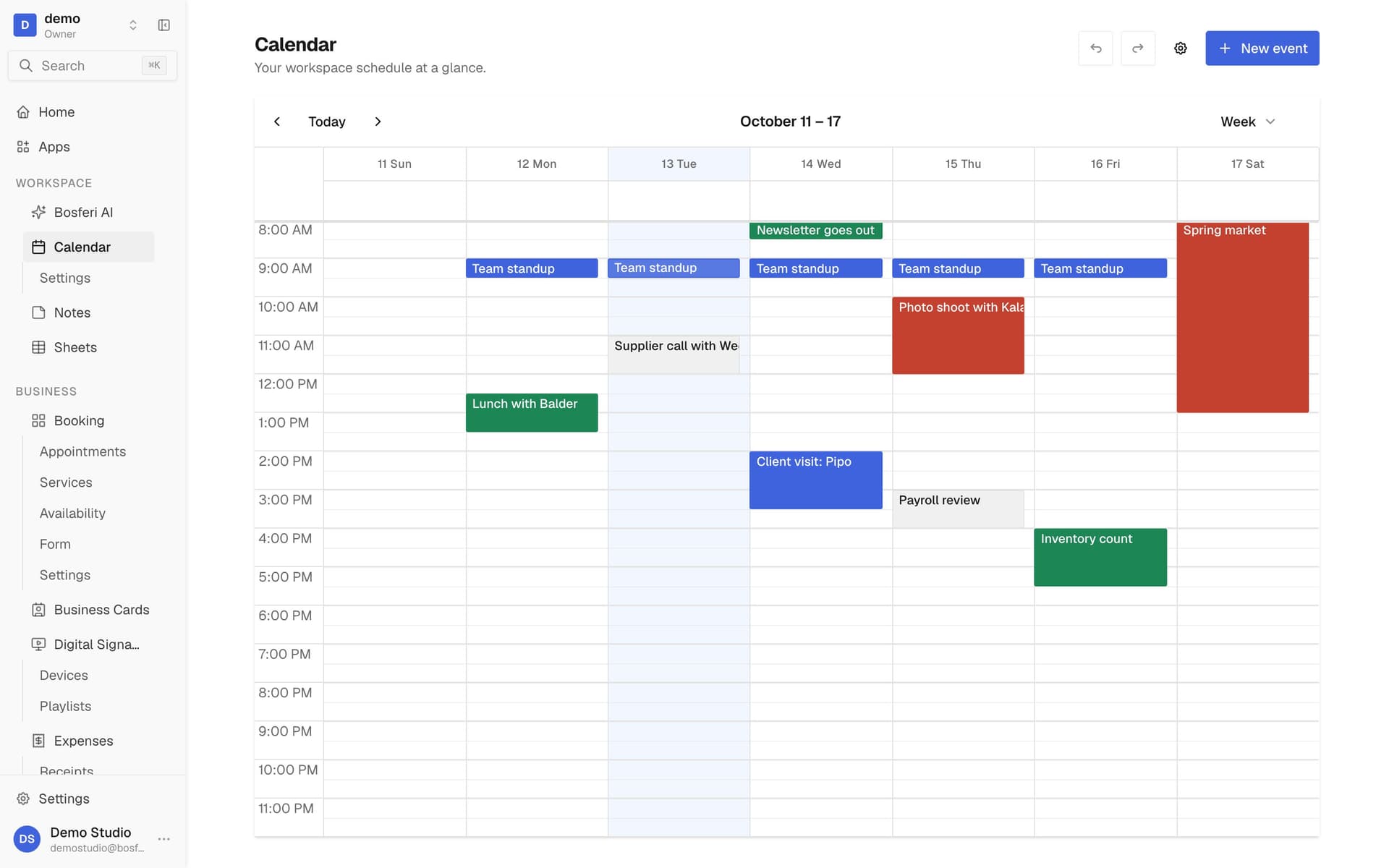Image resolution: width=1389 pixels, height=868 pixels.
Task: Jump to Today
Action: click(327, 122)
